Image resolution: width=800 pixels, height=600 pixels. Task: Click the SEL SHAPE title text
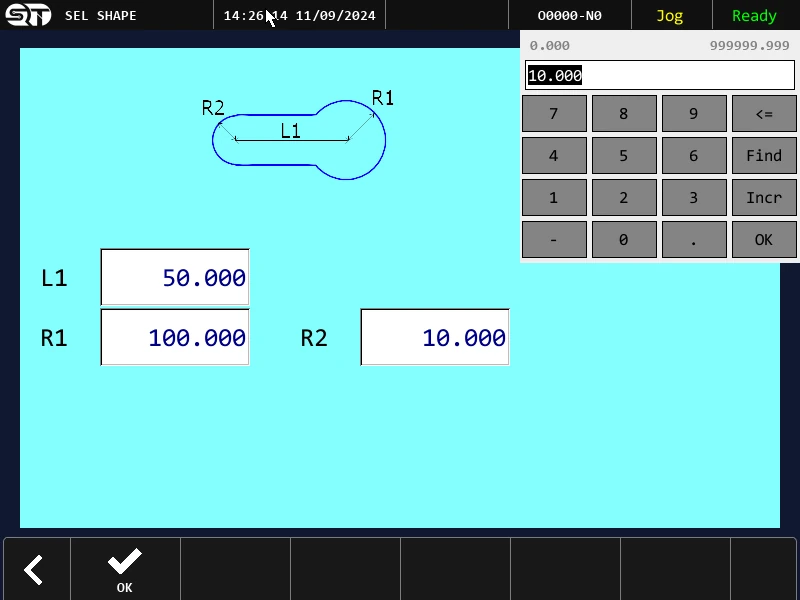coord(101,16)
